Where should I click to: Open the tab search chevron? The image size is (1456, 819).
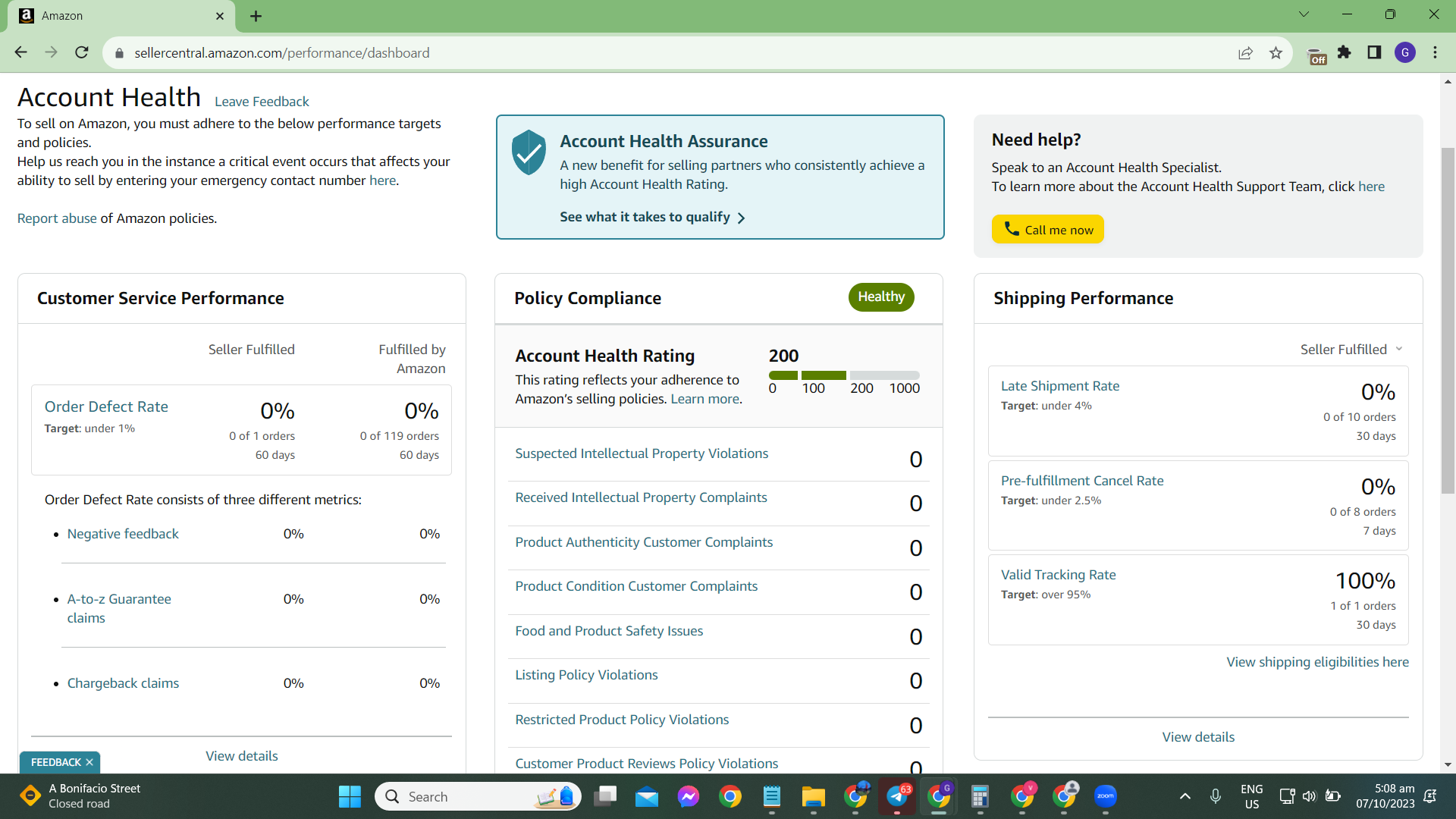pos(1304,14)
